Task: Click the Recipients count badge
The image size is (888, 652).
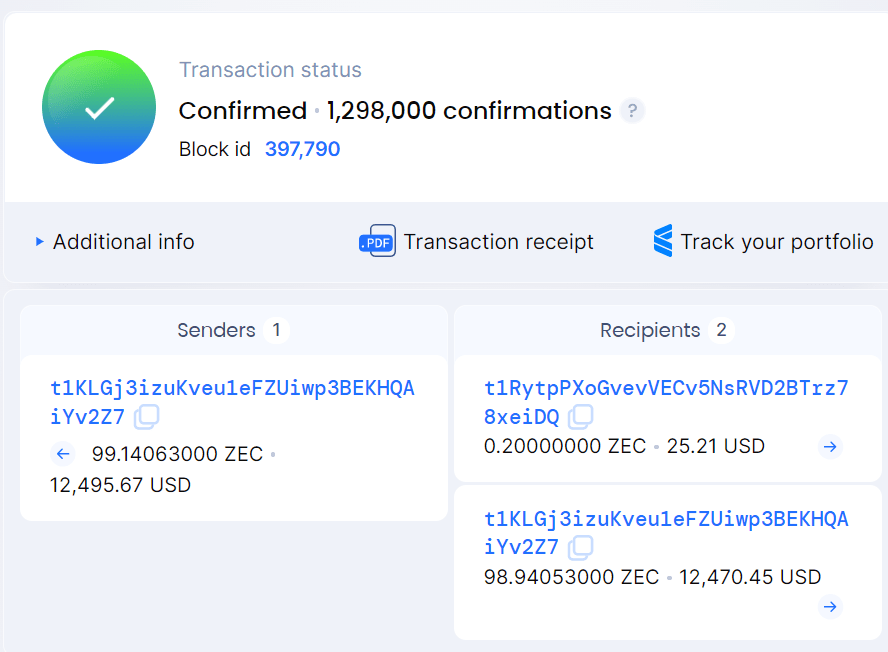Action: click(x=721, y=330)
